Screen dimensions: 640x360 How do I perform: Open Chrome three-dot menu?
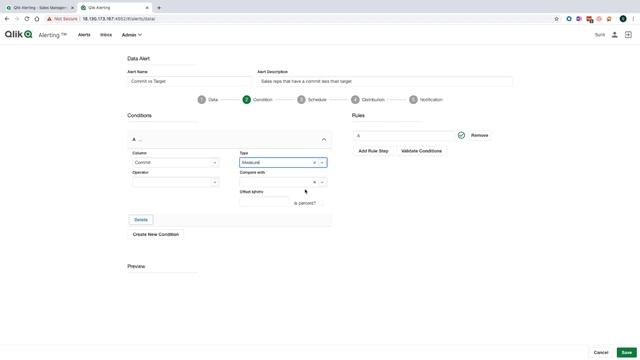[x=633, y=19]
